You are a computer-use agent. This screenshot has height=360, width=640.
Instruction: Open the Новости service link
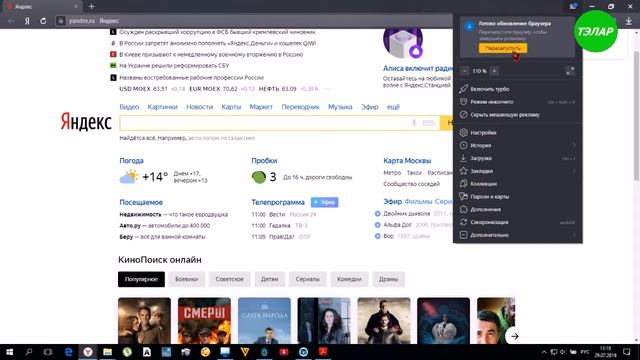click(x=200, y=107)
